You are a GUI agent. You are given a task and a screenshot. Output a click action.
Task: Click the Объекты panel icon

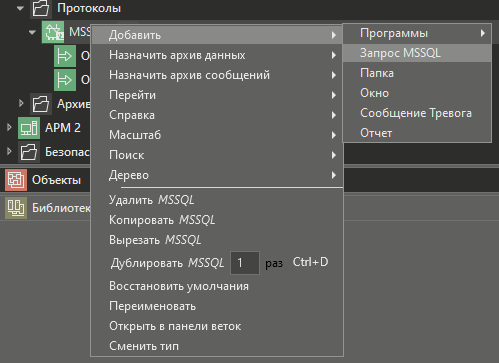pyautogui.click(x=16, y=180)
